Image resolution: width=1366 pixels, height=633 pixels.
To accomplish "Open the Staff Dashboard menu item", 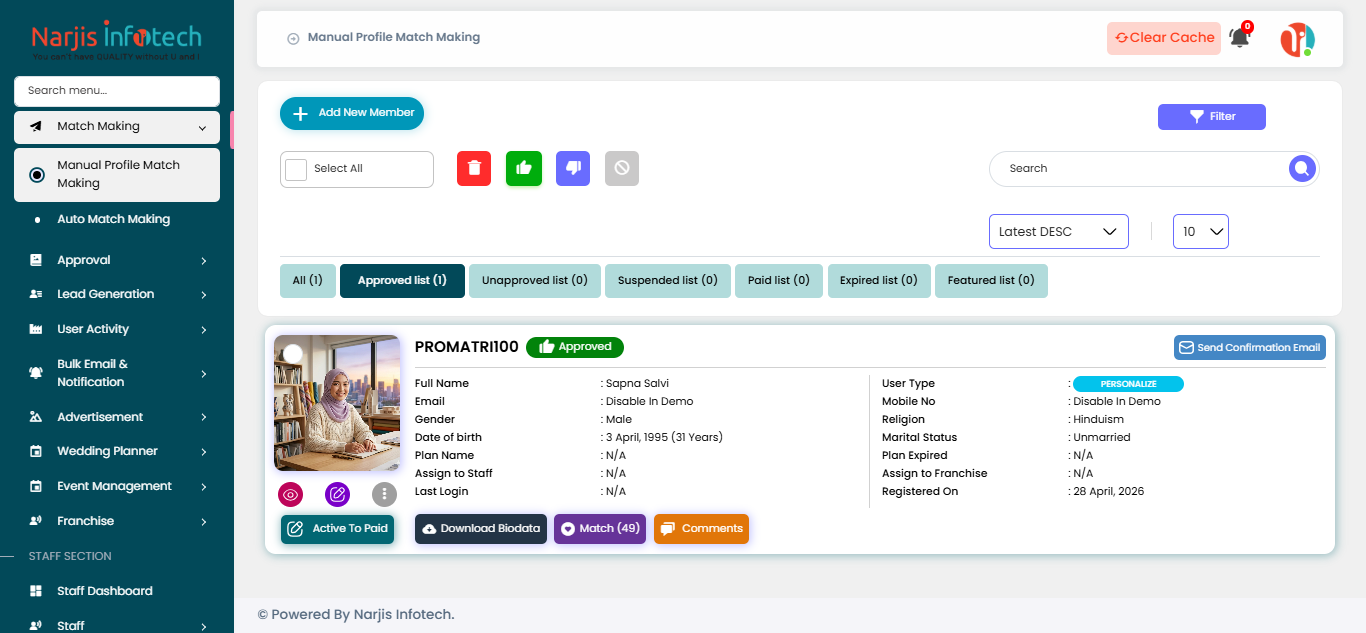I will 105,591.
